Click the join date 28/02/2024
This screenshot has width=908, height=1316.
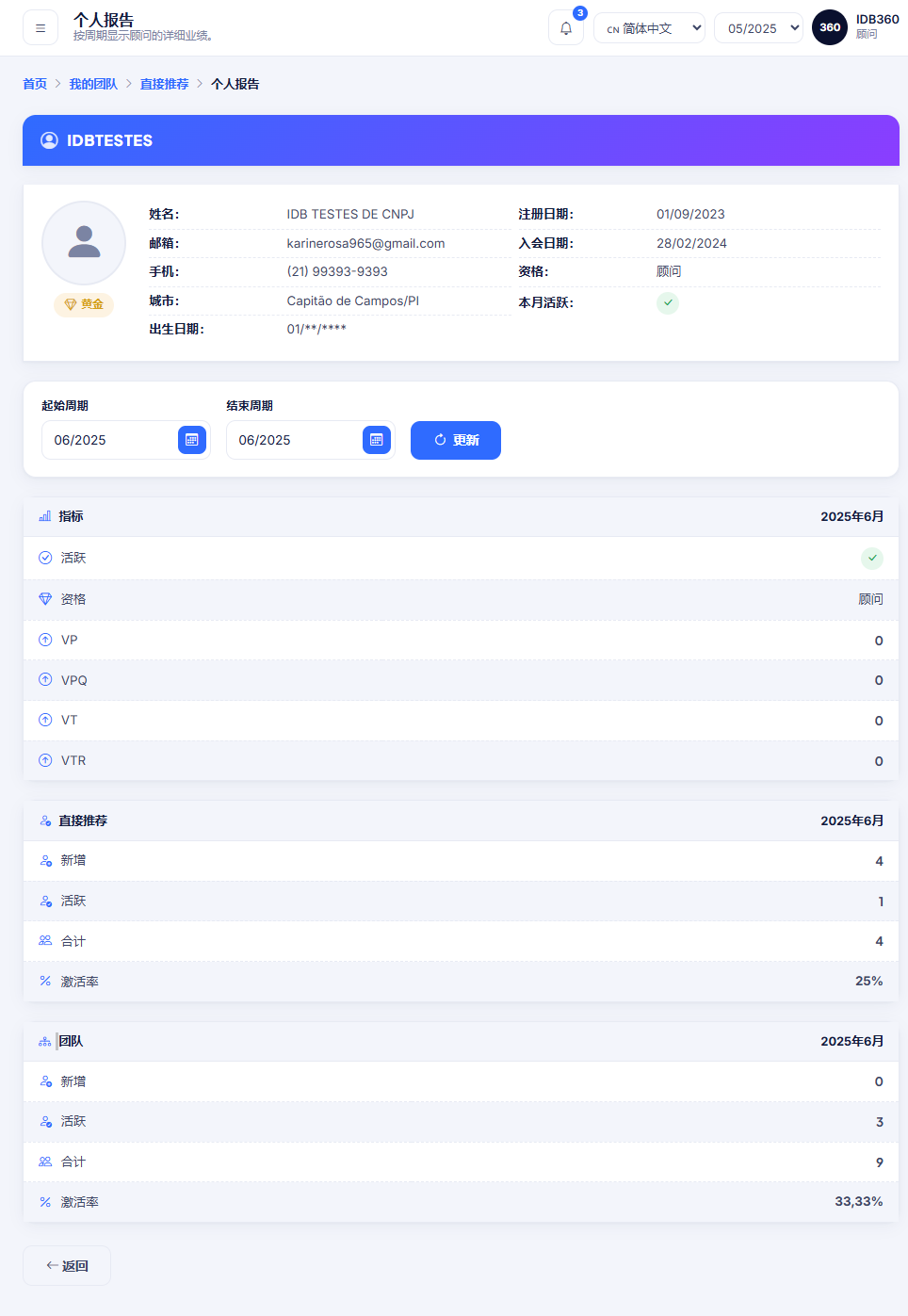coord(691,243)
